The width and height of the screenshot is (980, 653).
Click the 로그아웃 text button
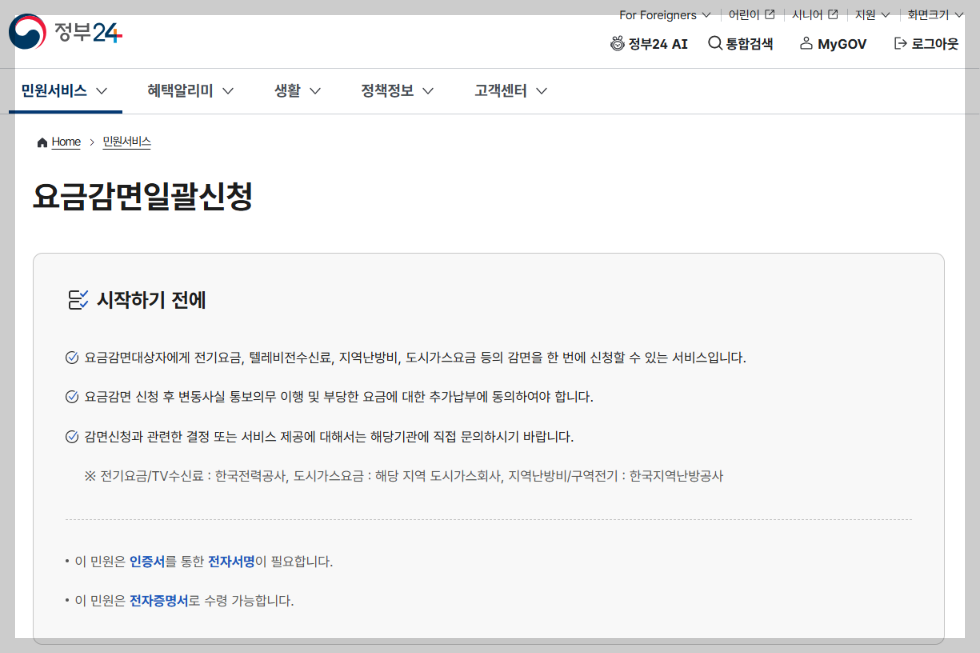click(x=935, y=44)
